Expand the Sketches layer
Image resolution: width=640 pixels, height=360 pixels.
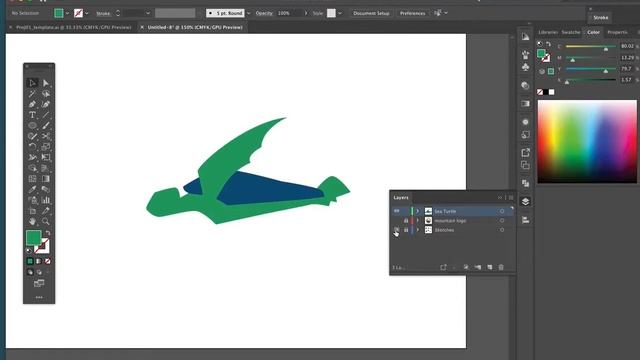coord(418,230)
